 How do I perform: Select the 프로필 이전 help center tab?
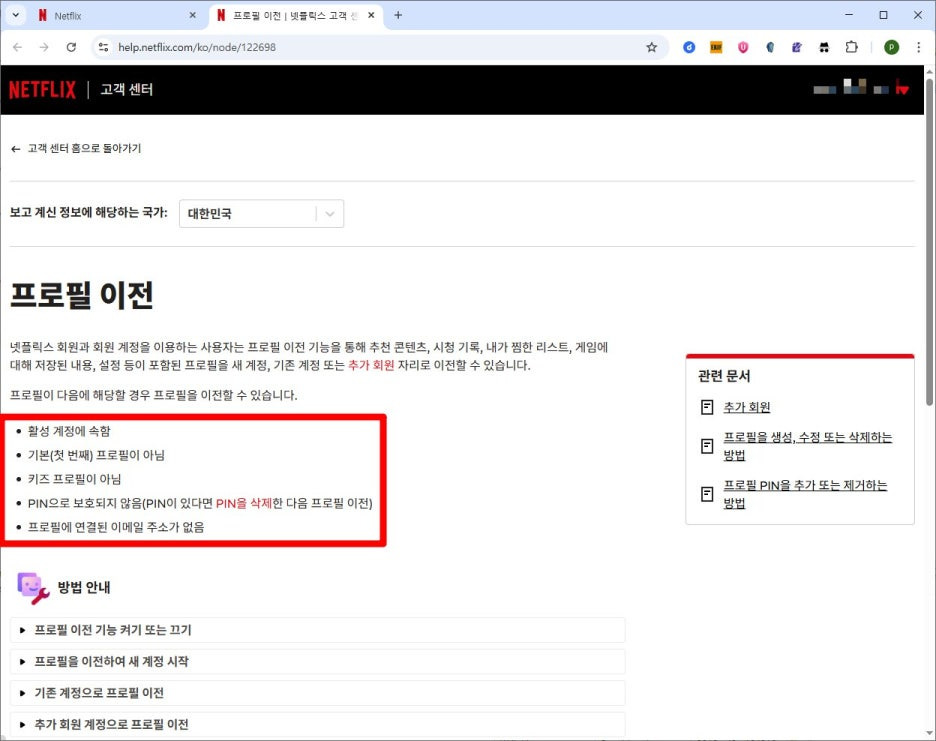pos(295,16)
